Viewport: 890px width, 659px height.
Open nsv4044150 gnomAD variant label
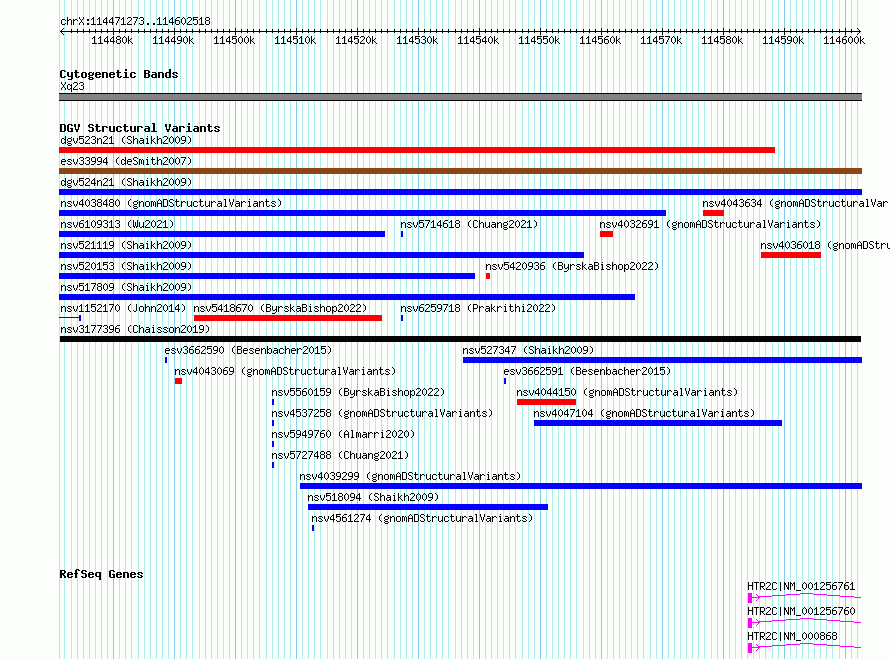(x=627, y=392)
